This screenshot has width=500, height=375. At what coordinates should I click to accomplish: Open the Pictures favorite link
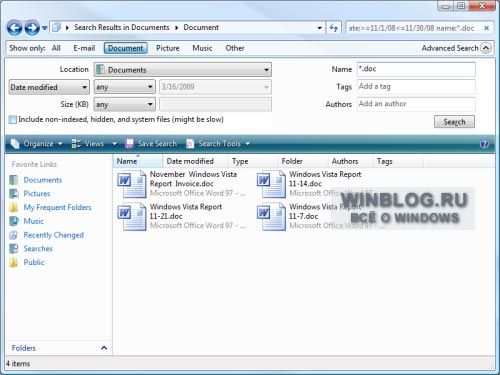pyautogui.click(x=37, y=194)
